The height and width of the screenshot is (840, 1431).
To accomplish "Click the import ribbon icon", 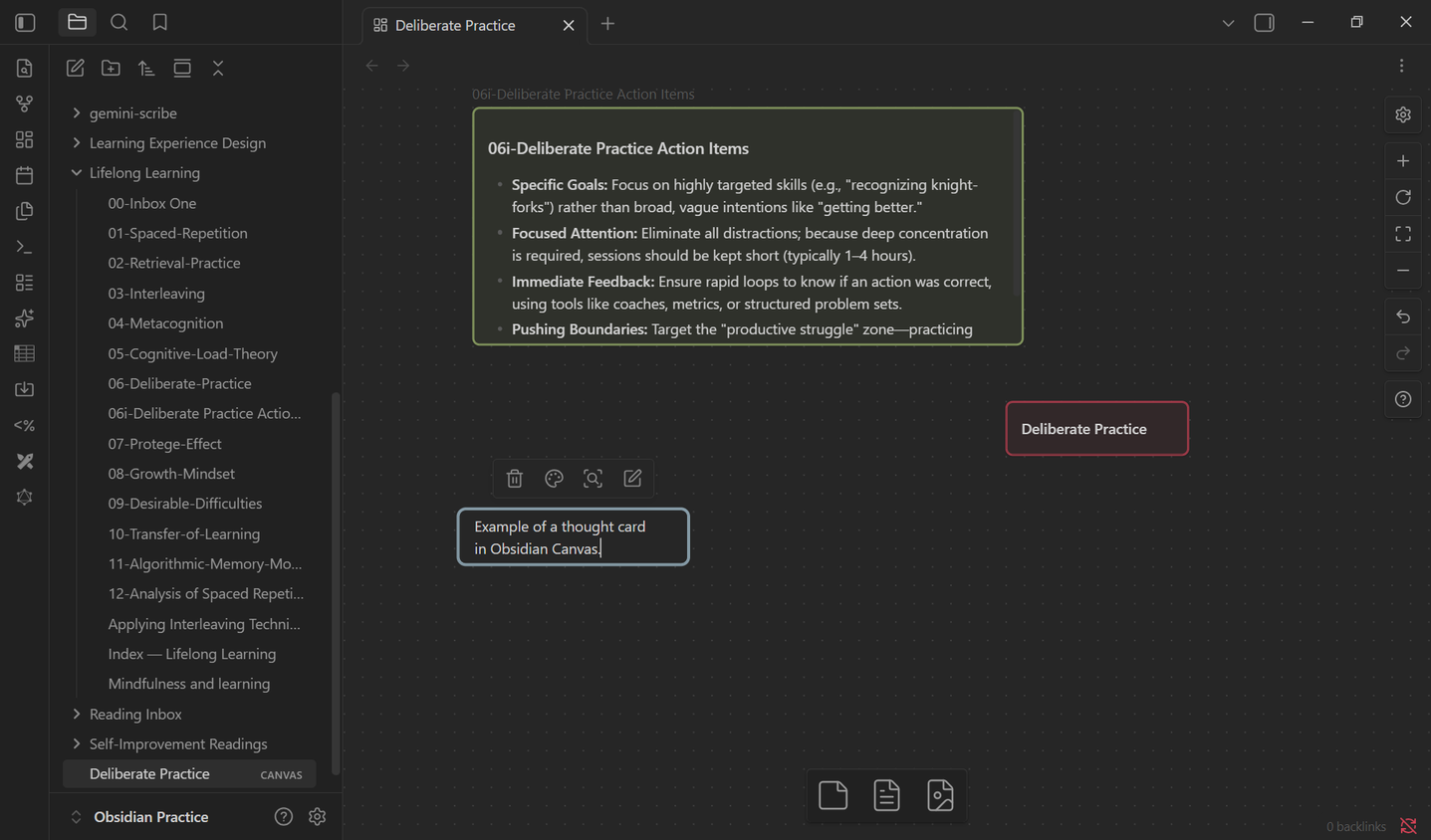I will [24, 390].
